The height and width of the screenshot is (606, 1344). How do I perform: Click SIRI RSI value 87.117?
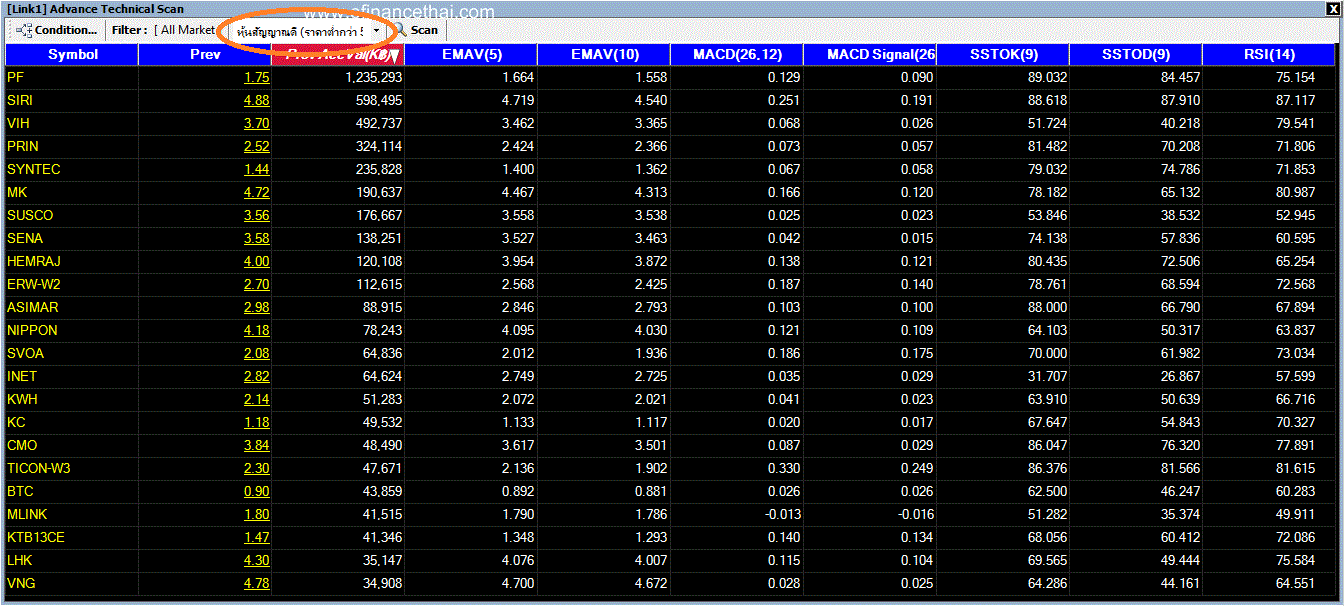pos(1293,100)
